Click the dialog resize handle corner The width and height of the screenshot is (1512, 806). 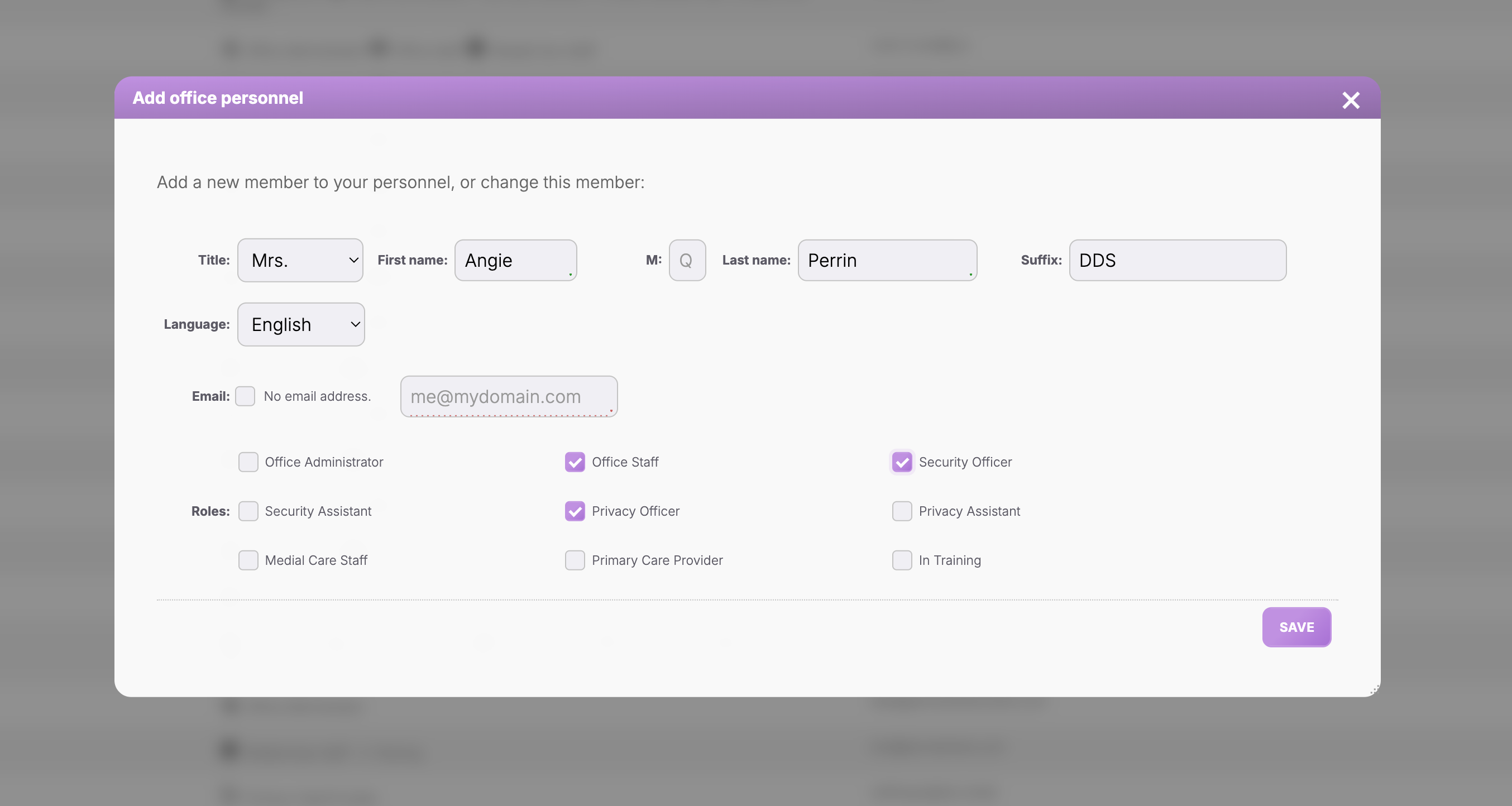1374,690
